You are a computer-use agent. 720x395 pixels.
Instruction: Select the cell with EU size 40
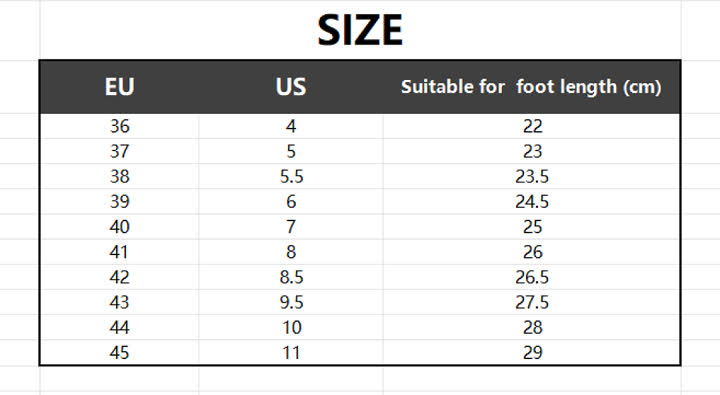119,226
